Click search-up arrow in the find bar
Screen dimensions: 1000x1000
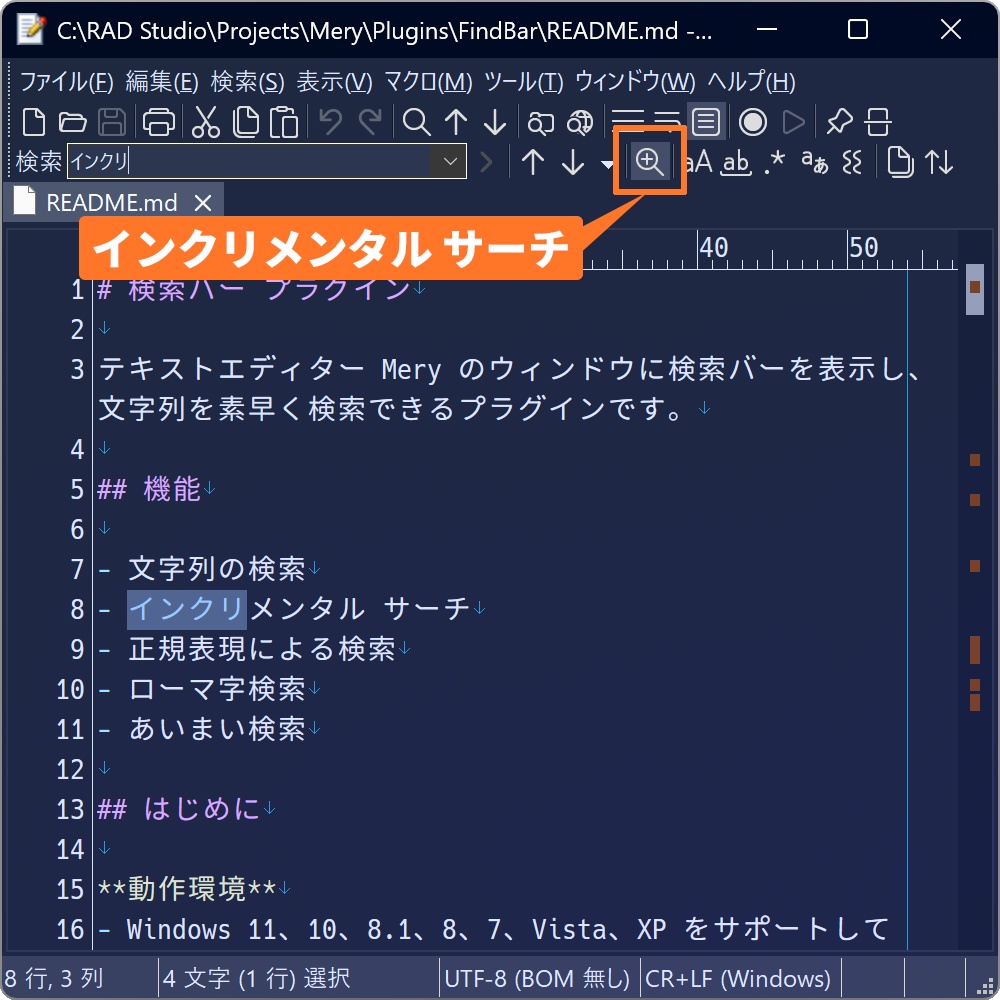pos(533,162)
